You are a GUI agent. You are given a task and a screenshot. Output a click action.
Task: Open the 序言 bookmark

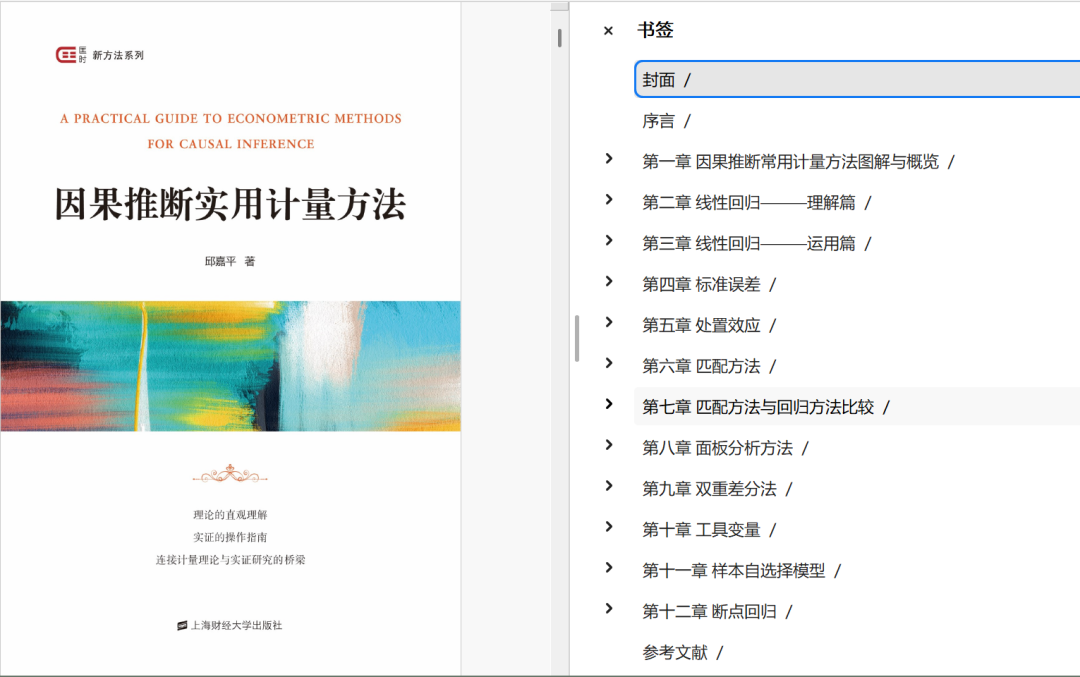click(660, 121)
